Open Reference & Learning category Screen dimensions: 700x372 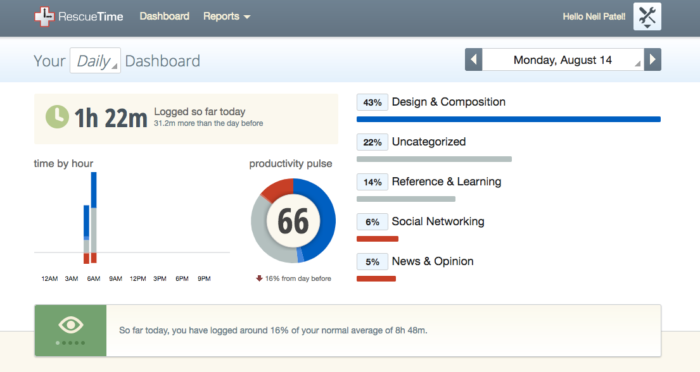point(446,181)
